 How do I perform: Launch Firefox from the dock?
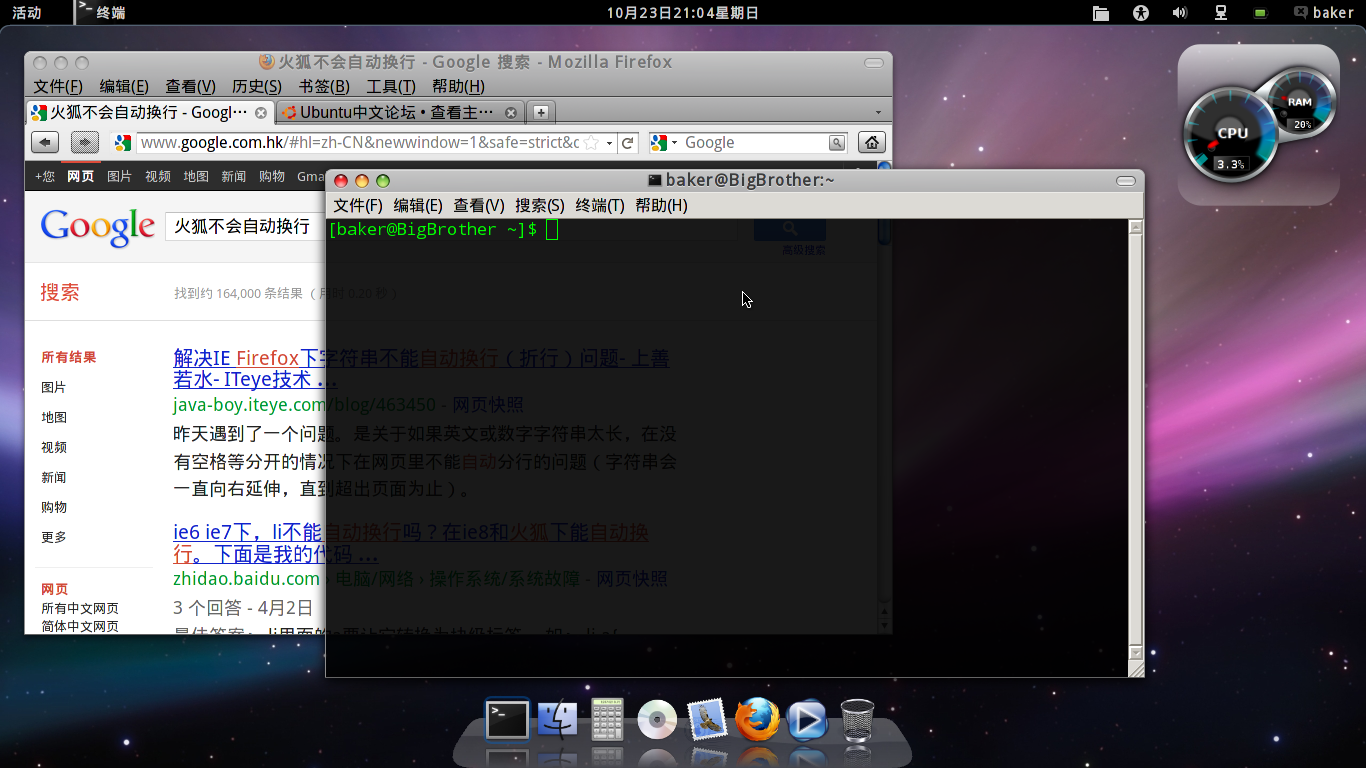pyautogui.click(x=757, y=719)
